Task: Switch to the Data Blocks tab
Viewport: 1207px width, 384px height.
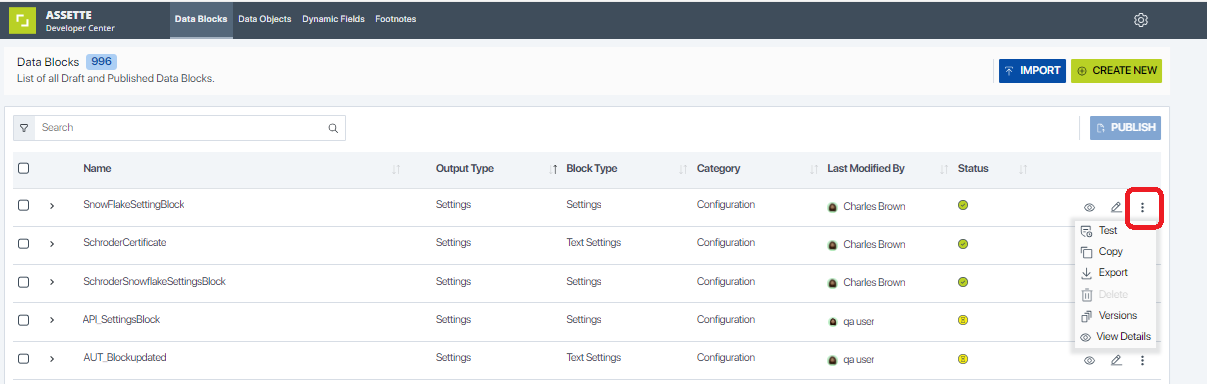Action: tap(201, 19)
